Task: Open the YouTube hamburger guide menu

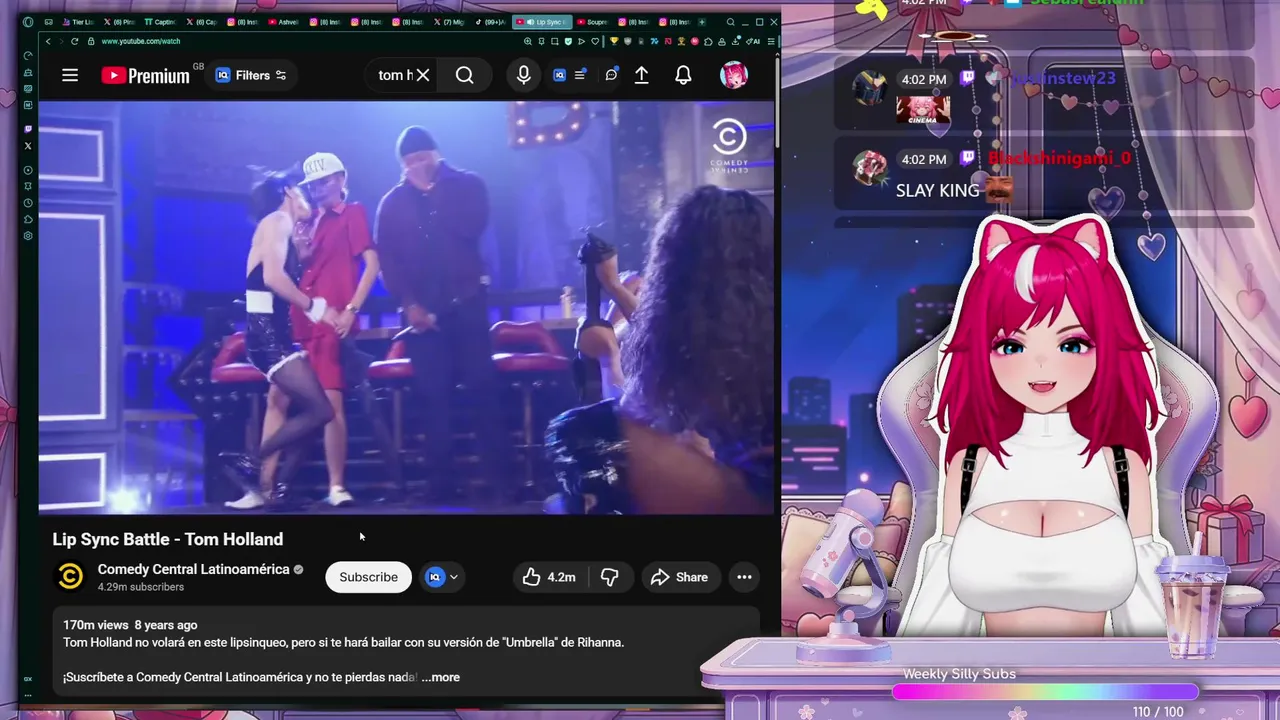Action: point(70,75)
